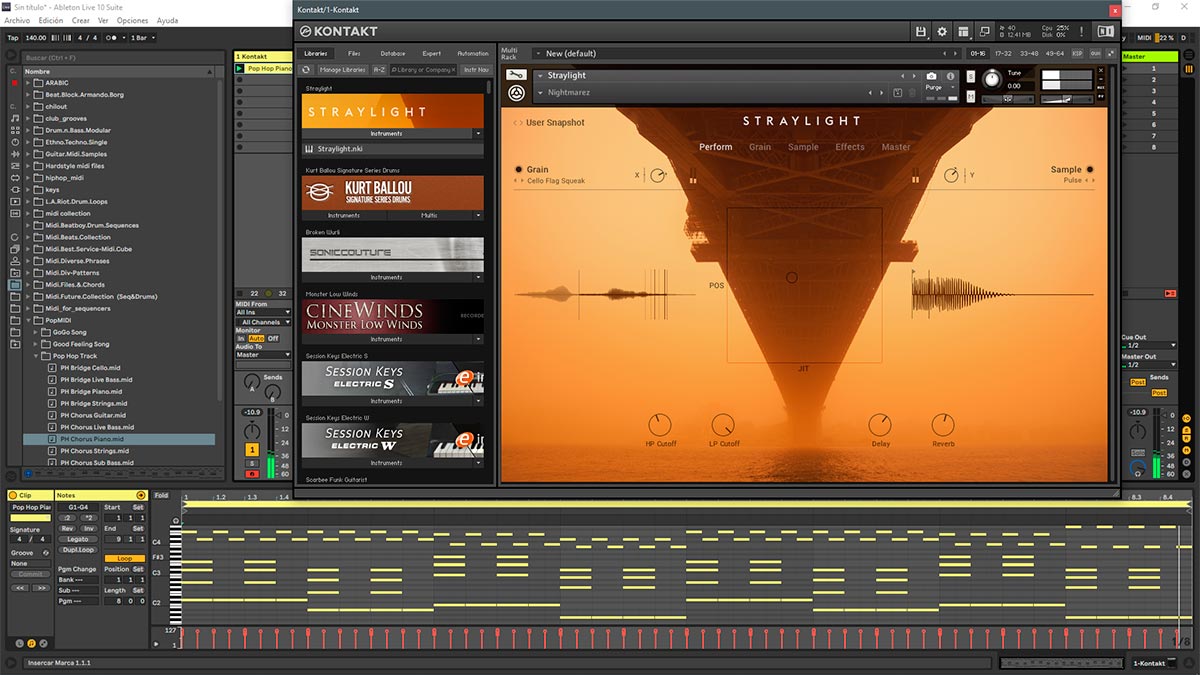Viewport: 1200px width, 675px height.
Task: Click the Kontakt panic exclamation icon
Action: 1083,32
